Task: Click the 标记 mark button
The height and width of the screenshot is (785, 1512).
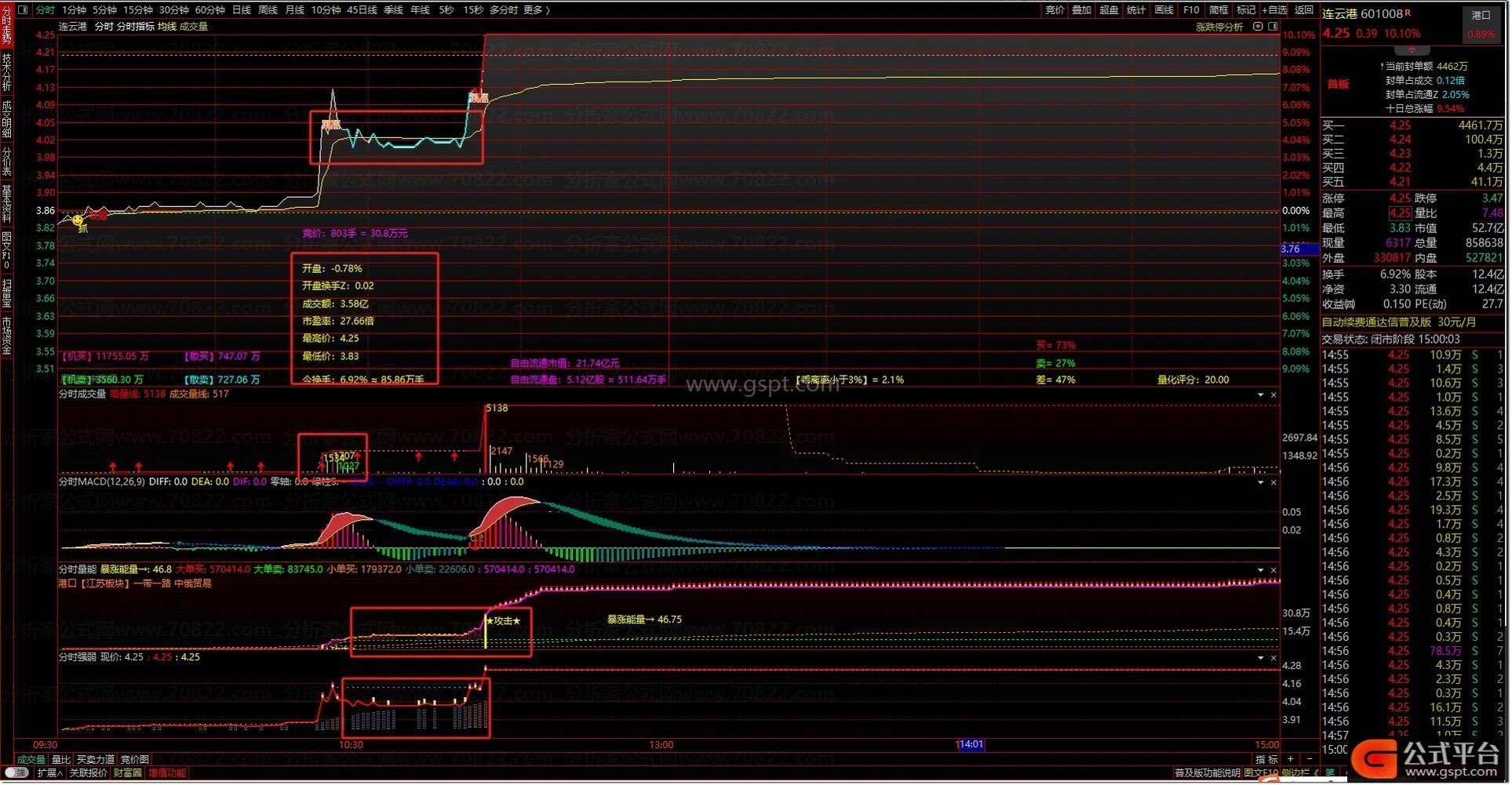Action: pos(1246,9)
